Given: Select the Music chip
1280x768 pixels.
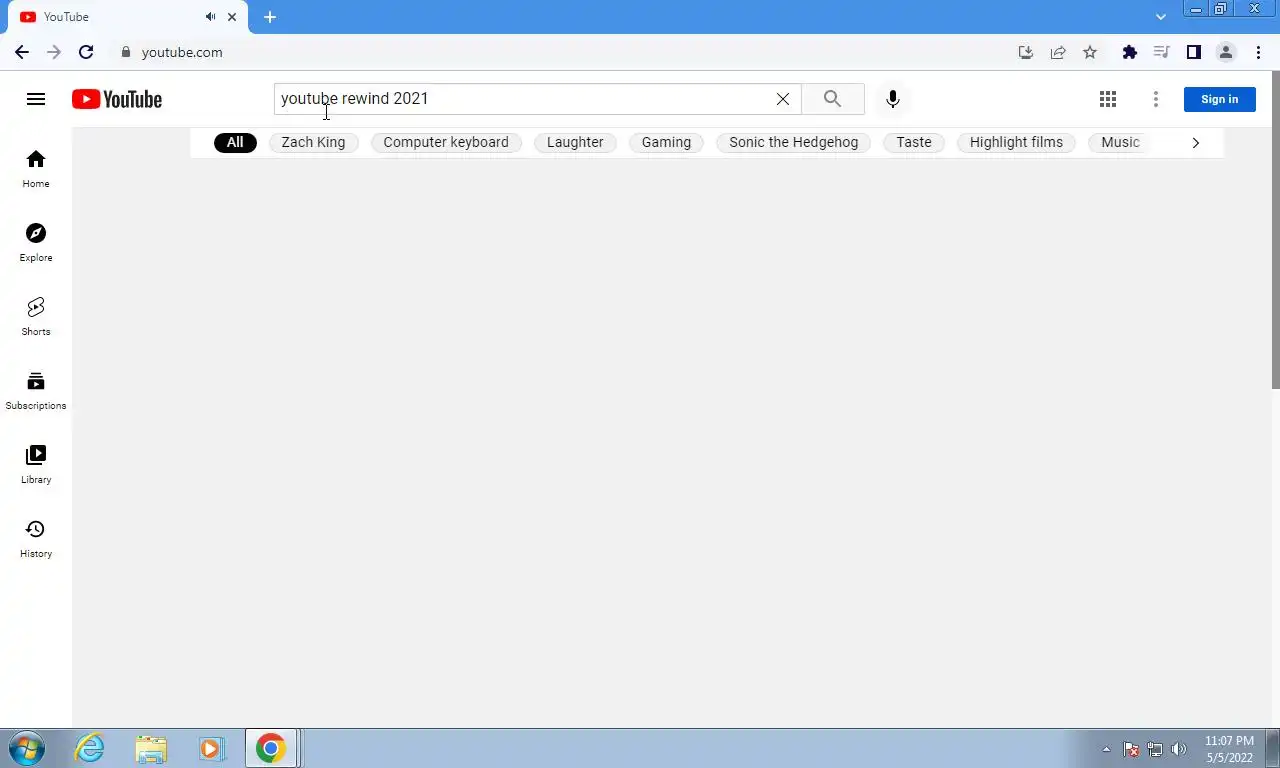Looking at the screenshot, I should [x=1120, y=142].
